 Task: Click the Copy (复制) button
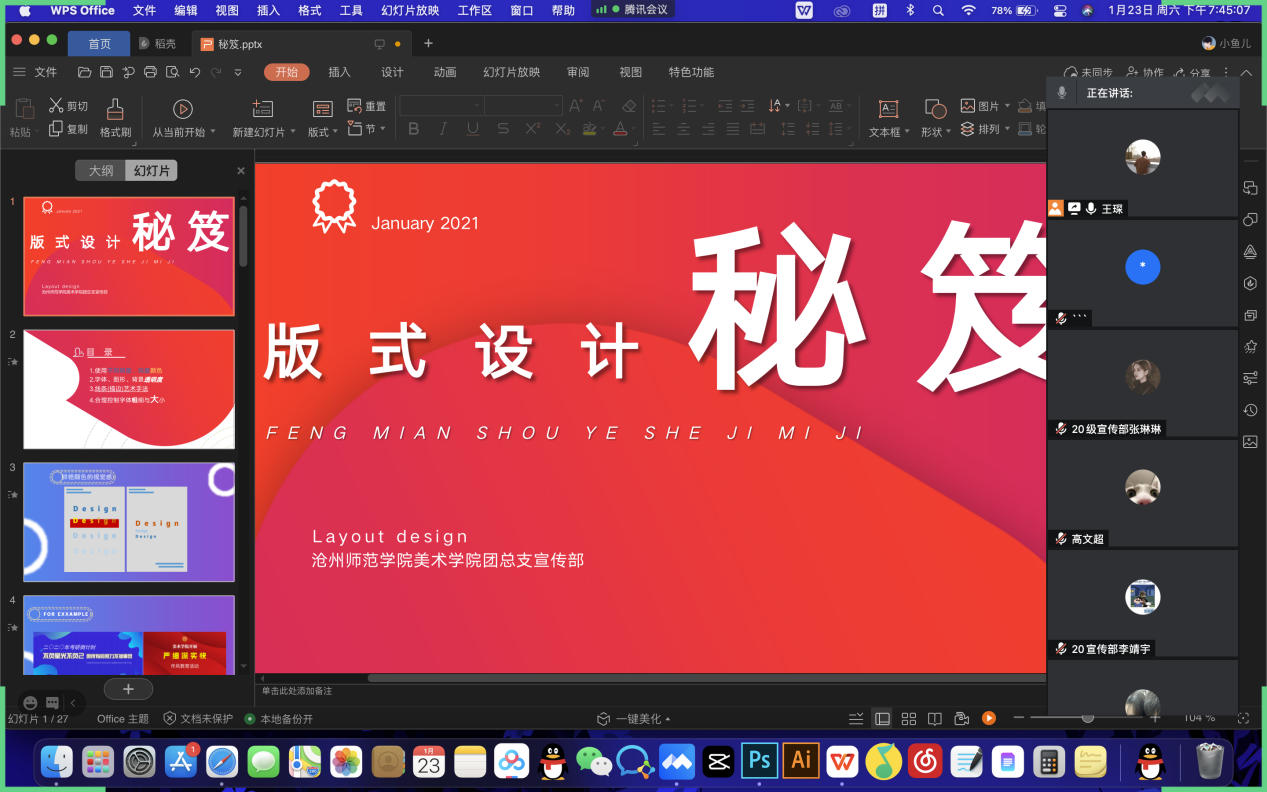tap(68, 129)
